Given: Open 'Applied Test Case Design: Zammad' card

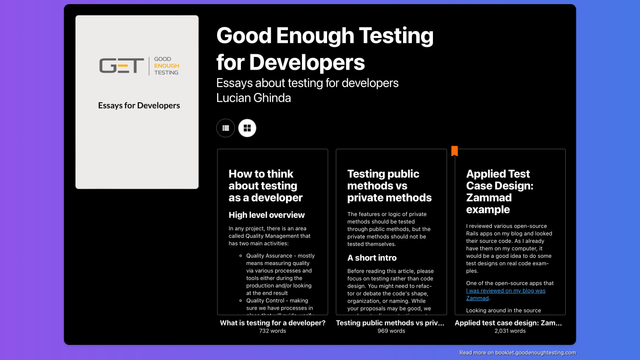Looking at the screenshot, I should pos(510,232).
